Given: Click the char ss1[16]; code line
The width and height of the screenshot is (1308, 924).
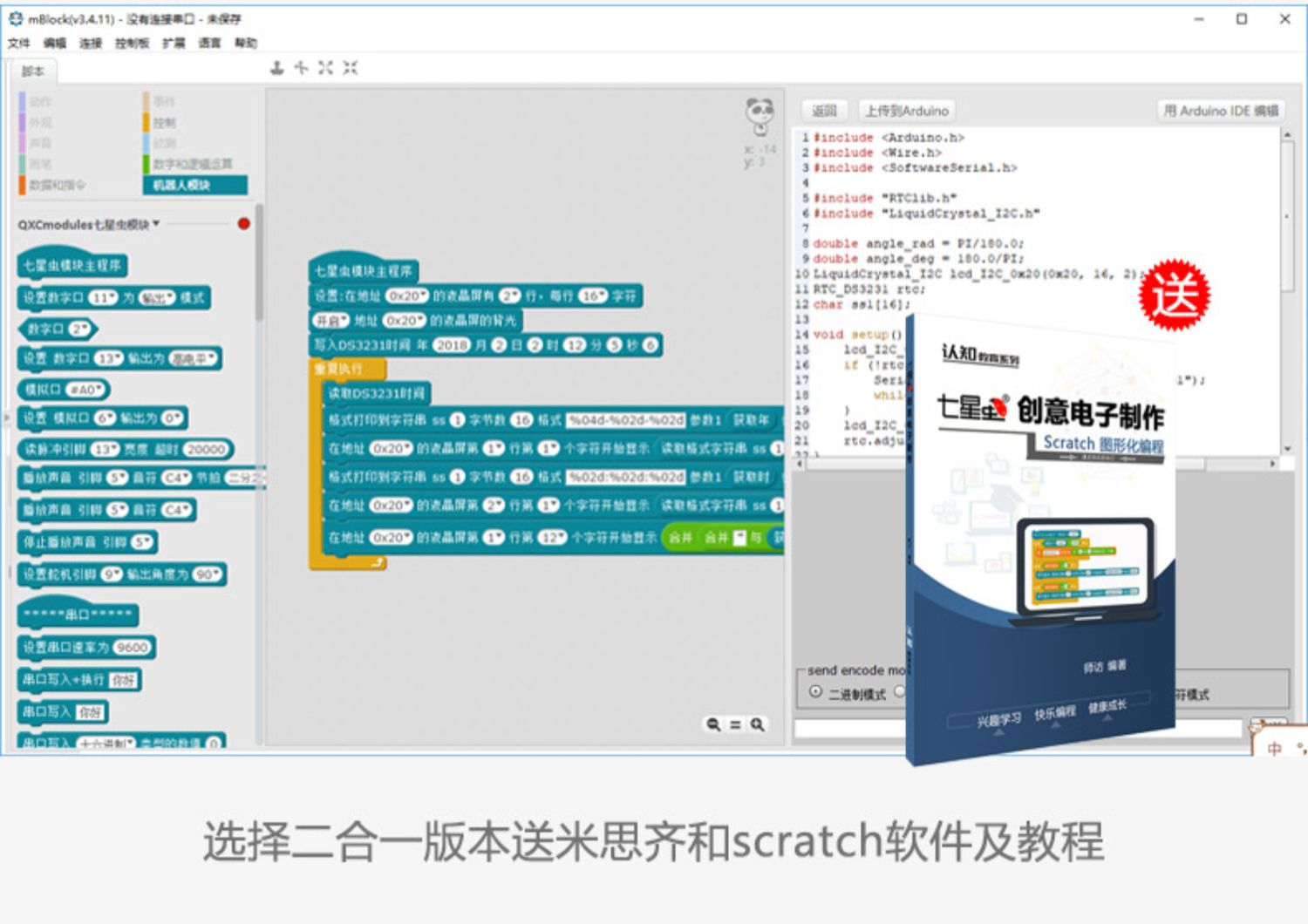Looking at the screenshot, I should click(x=862, y=304).
